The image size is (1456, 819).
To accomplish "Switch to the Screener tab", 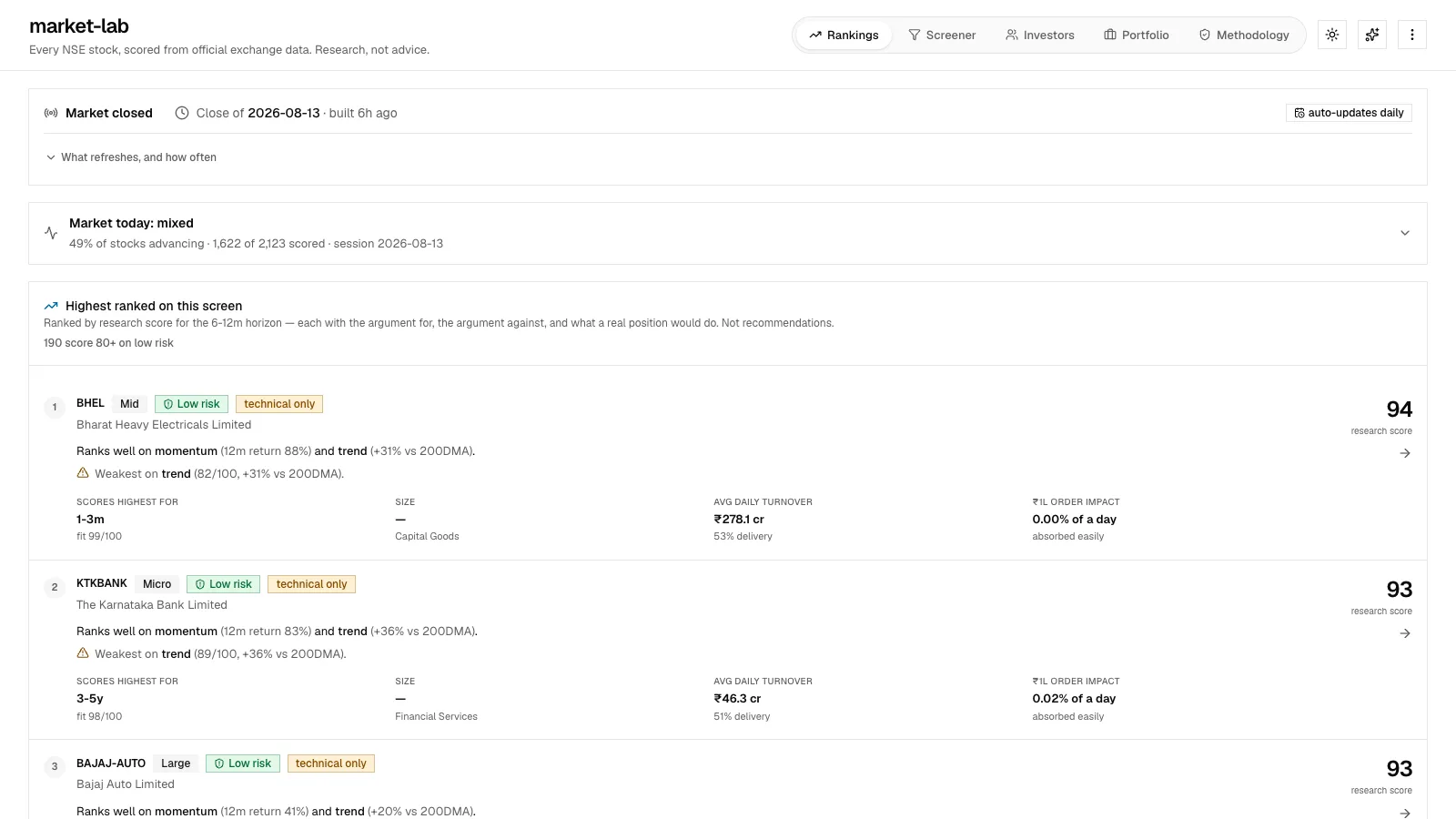I will 942,35.
